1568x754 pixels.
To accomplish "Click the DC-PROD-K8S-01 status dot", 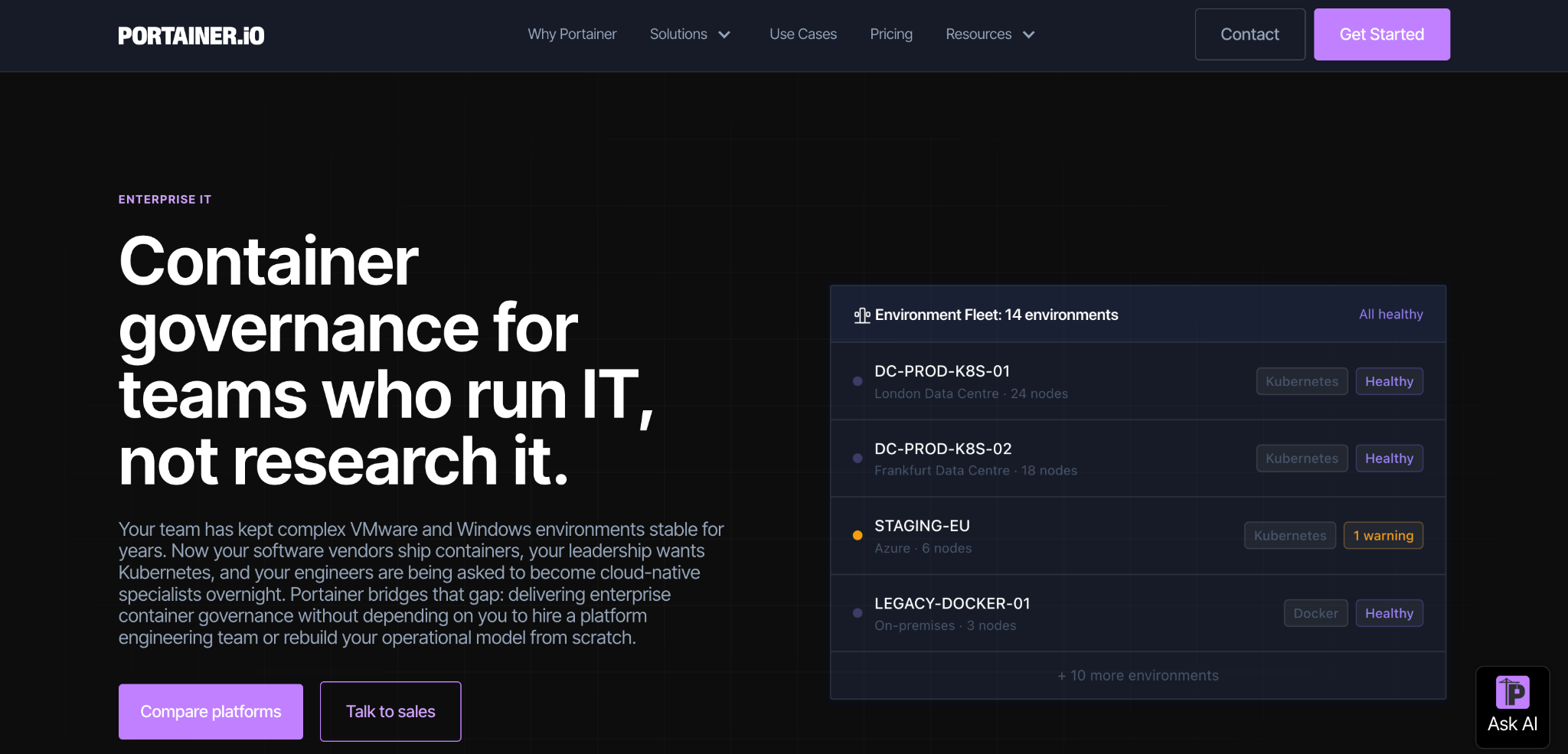I will [857, 381].
